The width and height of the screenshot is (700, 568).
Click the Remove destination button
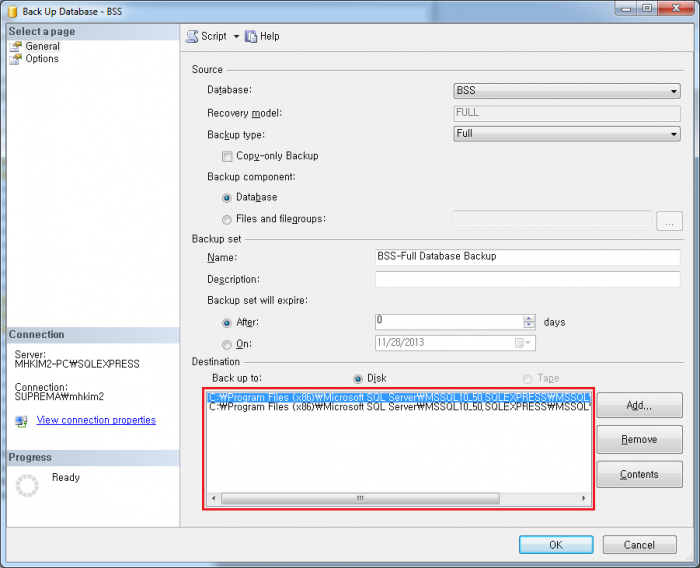coord(639,440)
